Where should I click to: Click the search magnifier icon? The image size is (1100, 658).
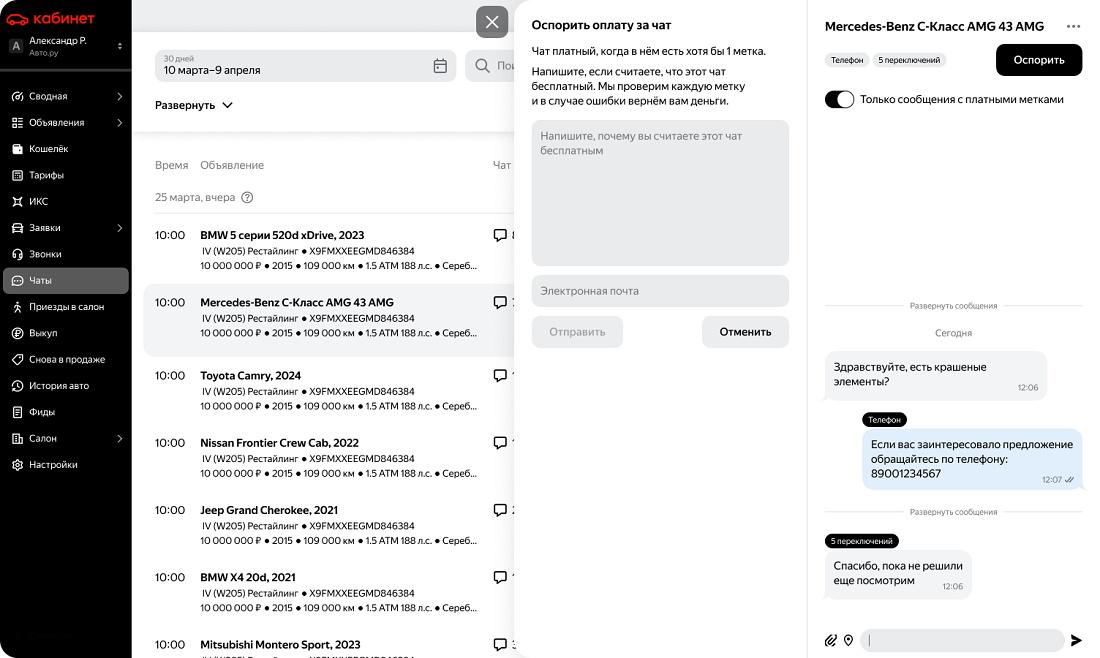(482, 66)
